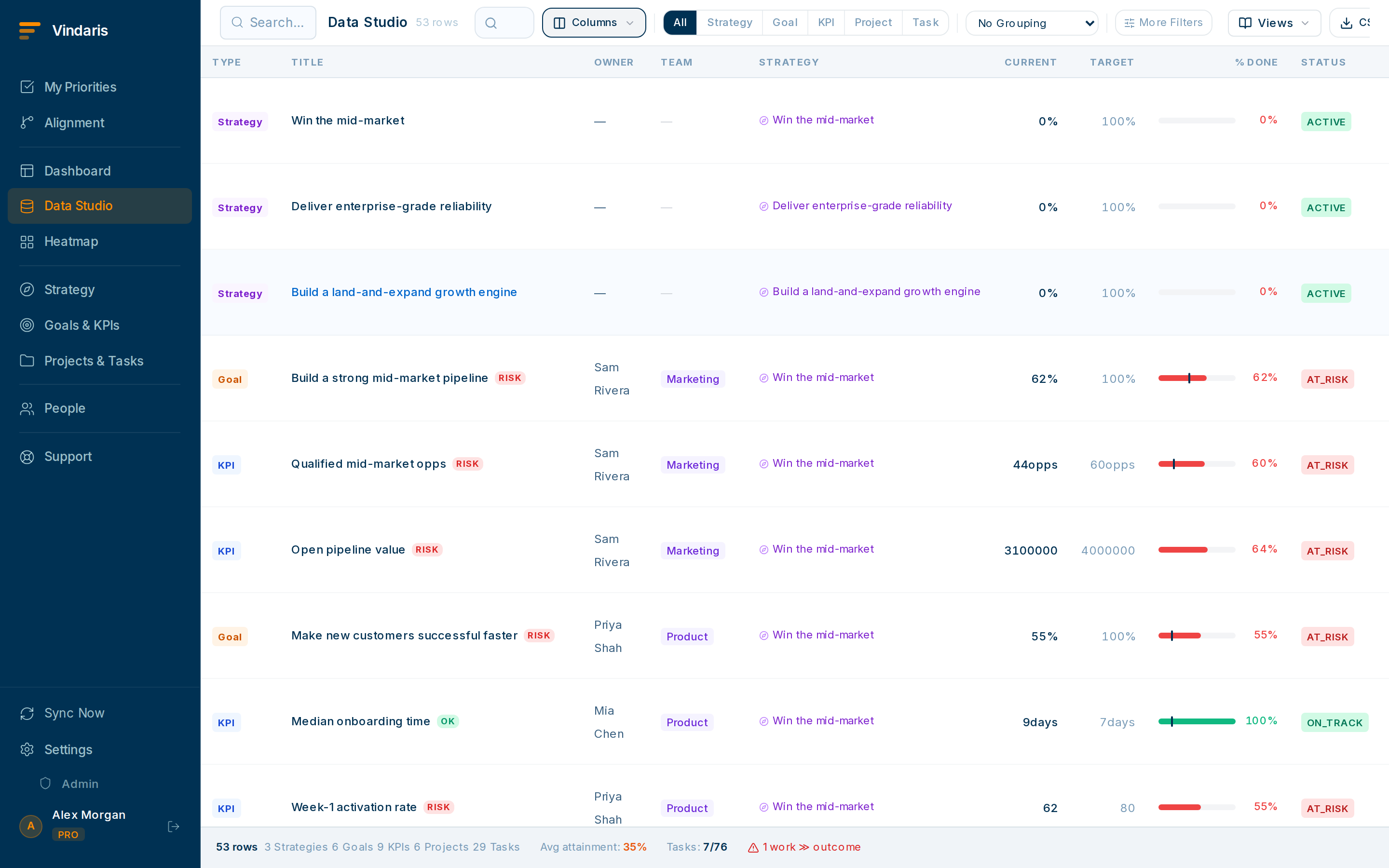
Task: Click the Strategy compass icon in sidebar
Action: click(x=27, y=289)
